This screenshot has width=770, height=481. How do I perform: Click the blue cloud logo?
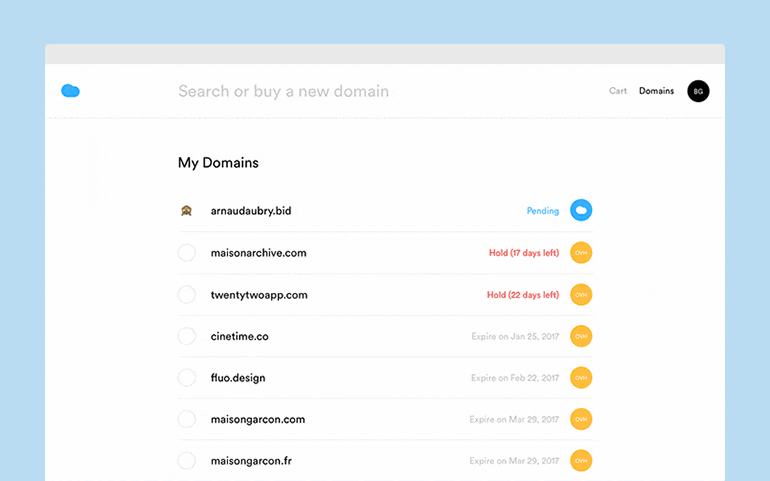pyautogui.click(x=70, y=91)
